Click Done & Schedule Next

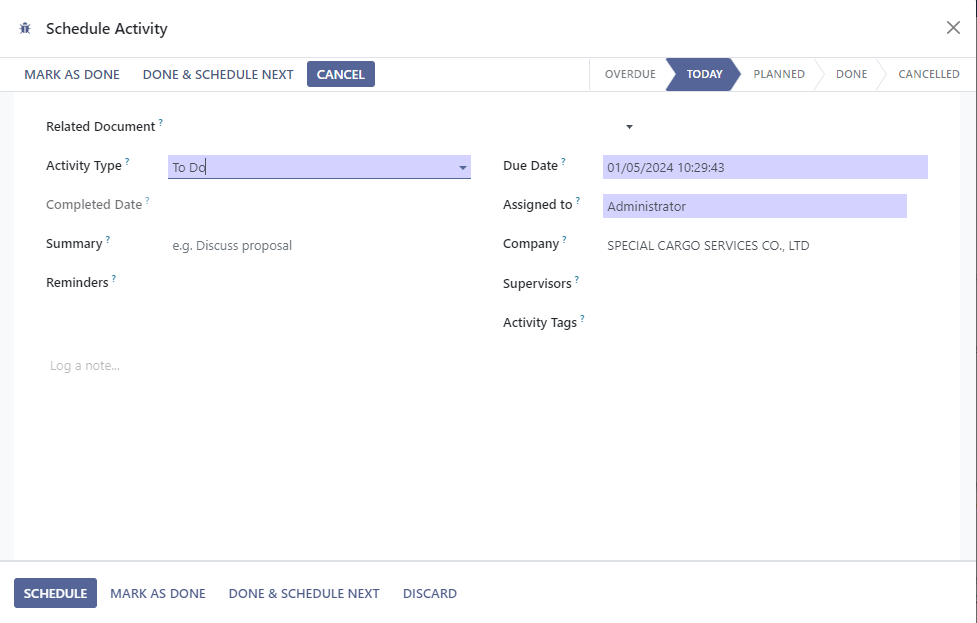click(x=304, y=593)
